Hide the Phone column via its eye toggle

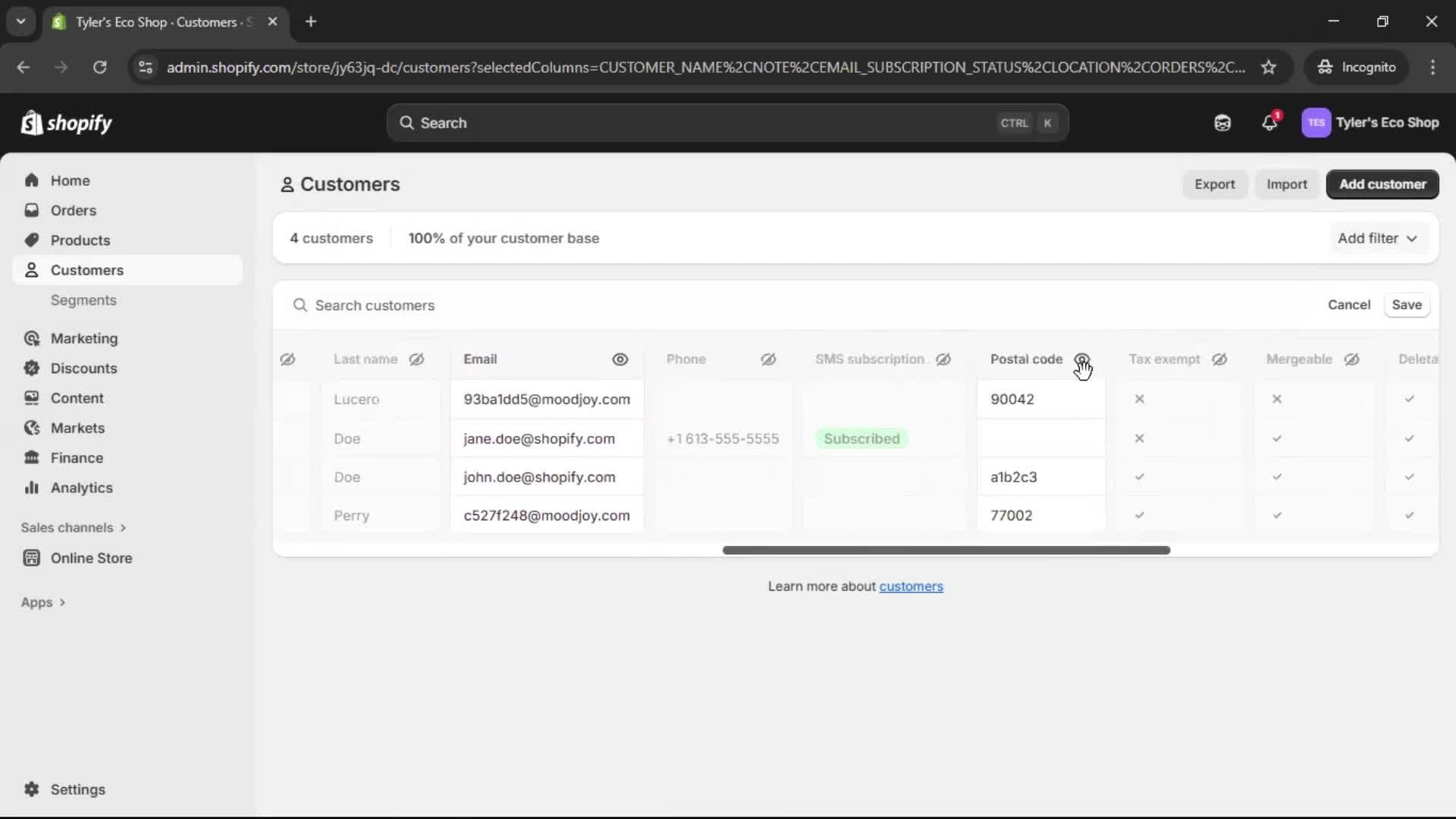768,359
